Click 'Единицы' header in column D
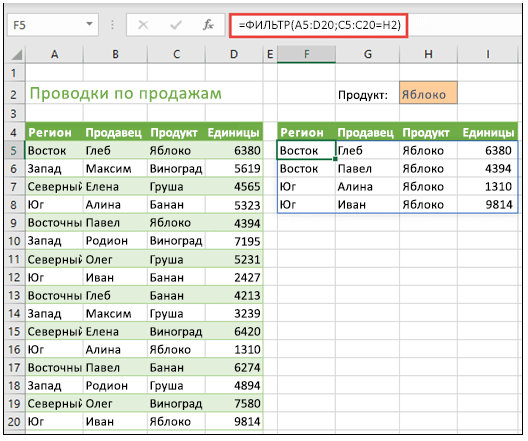Viewport: 528px width, 441px height. click(234, 133)
